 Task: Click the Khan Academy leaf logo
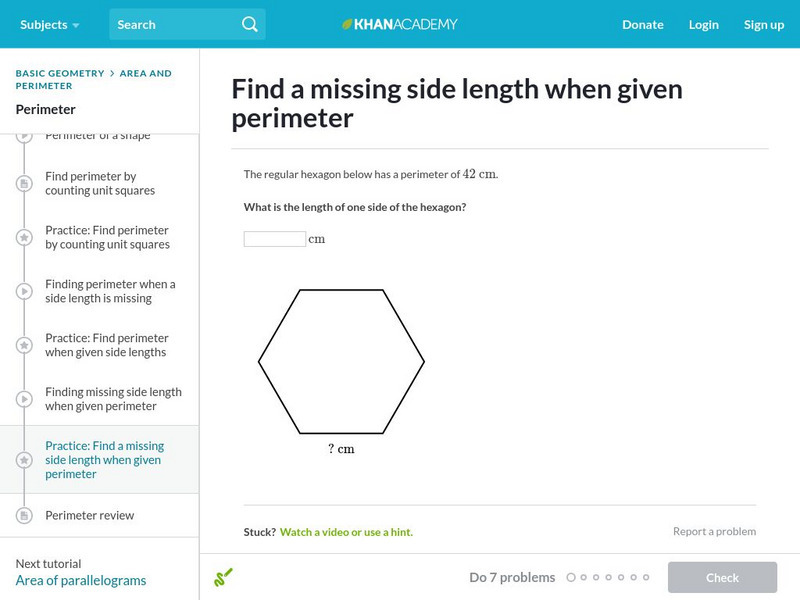tap(347, 24)
